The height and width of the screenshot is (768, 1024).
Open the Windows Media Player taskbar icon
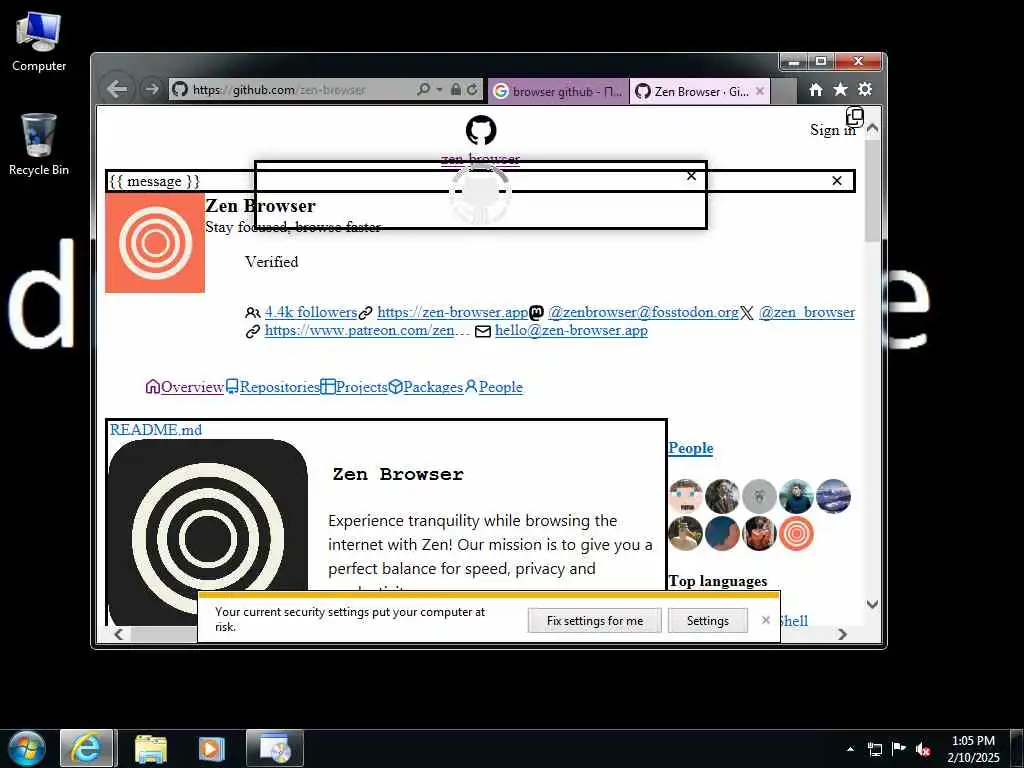coord(211,749)
